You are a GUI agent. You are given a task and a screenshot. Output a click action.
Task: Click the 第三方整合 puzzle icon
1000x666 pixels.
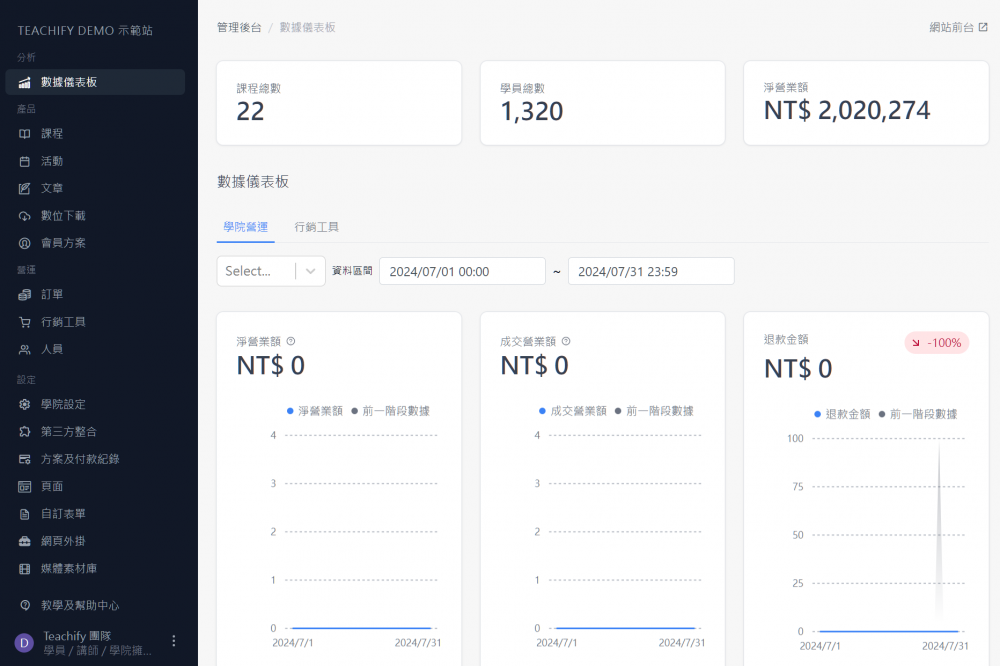point(25,432)
